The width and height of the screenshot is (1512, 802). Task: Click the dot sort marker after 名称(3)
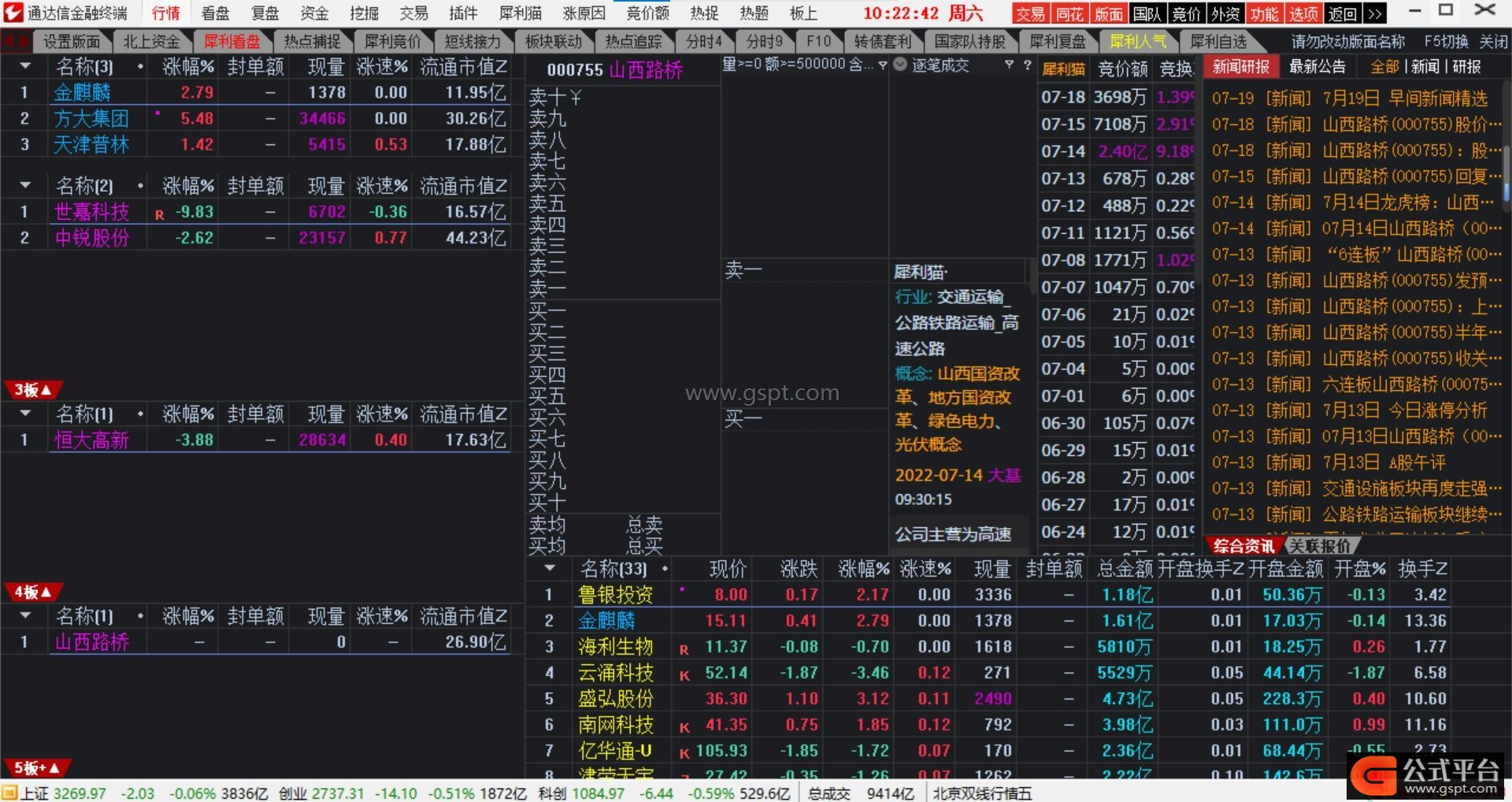point(140,67)
